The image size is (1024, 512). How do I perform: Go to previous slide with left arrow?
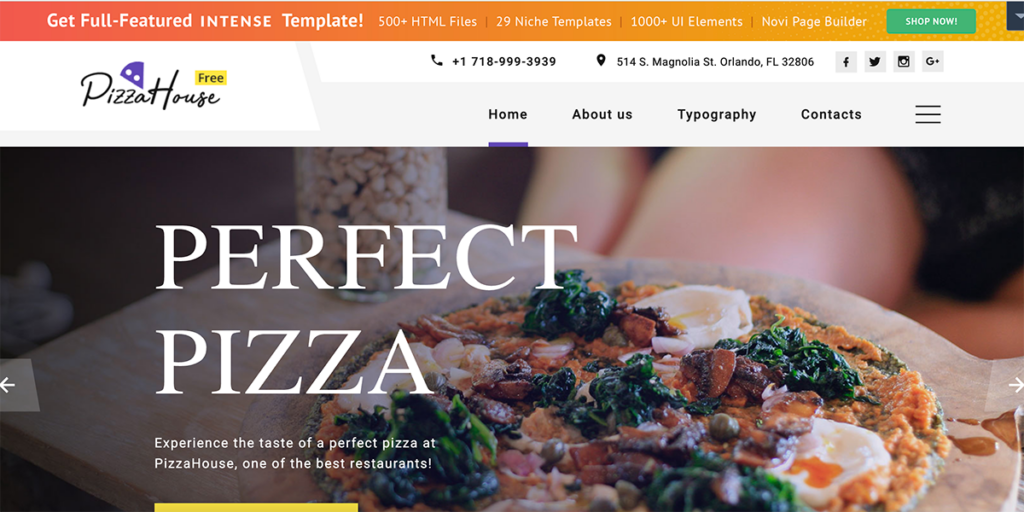(16, 385)
